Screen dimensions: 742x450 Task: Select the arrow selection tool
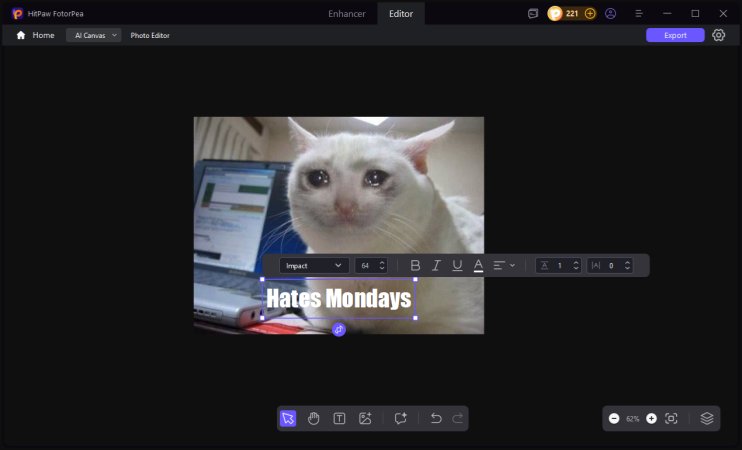coord(288,418)
